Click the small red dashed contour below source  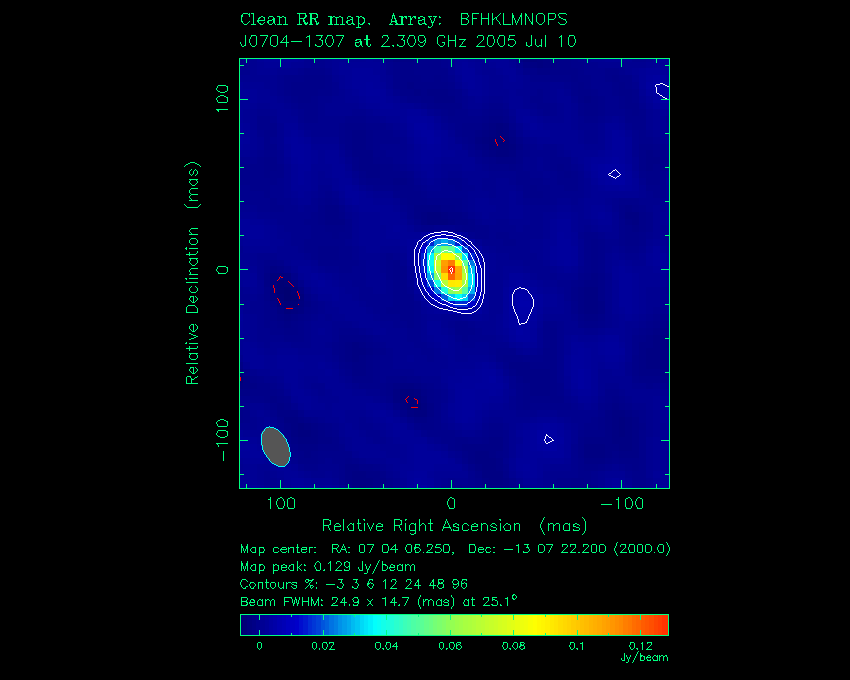[412, 402]
